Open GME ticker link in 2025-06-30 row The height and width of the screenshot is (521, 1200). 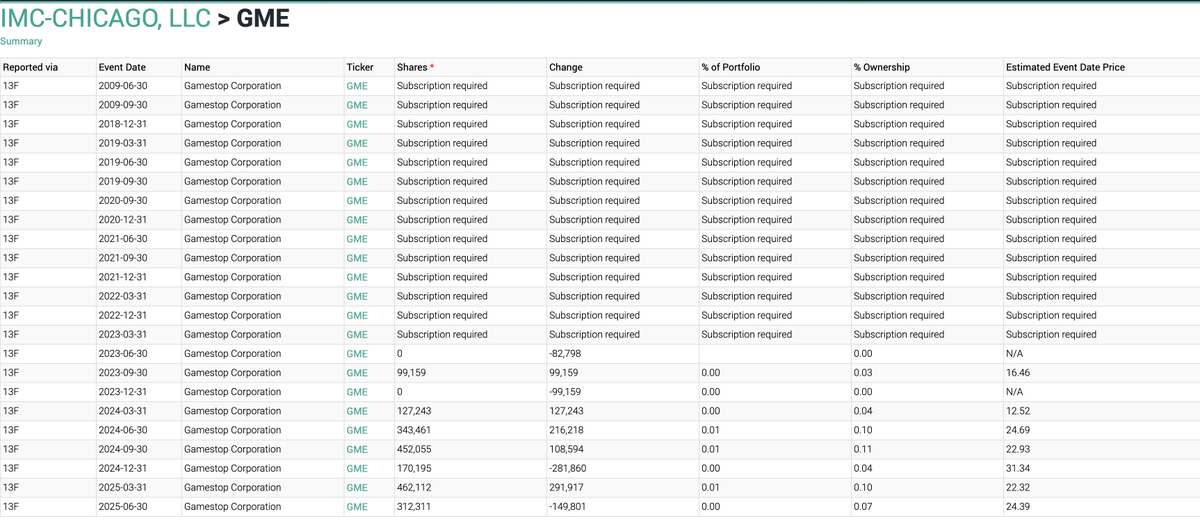(357, 507)
